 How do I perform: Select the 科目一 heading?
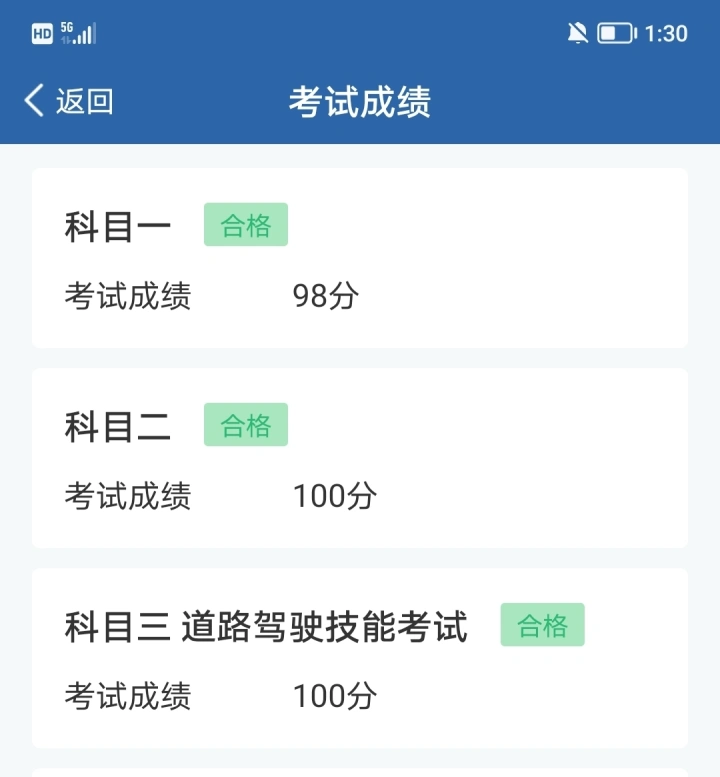pyautogui.click(x=117, y=226)
